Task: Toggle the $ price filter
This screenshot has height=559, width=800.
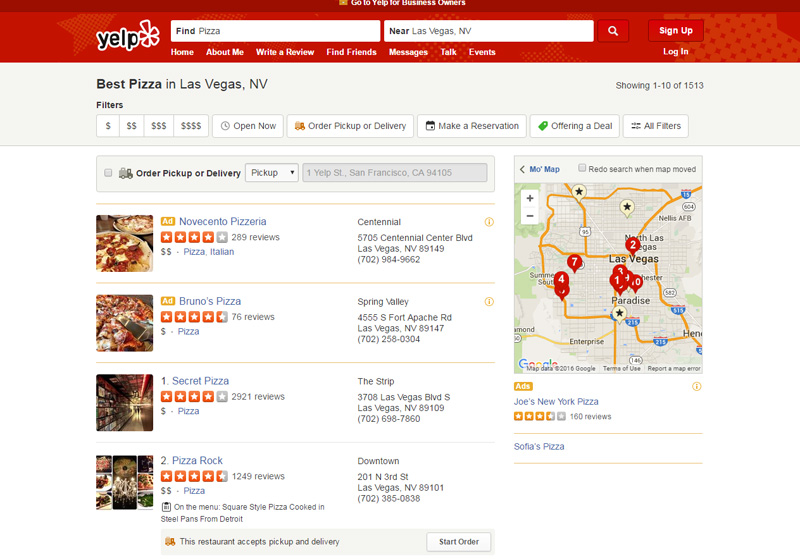Action: 108,126
